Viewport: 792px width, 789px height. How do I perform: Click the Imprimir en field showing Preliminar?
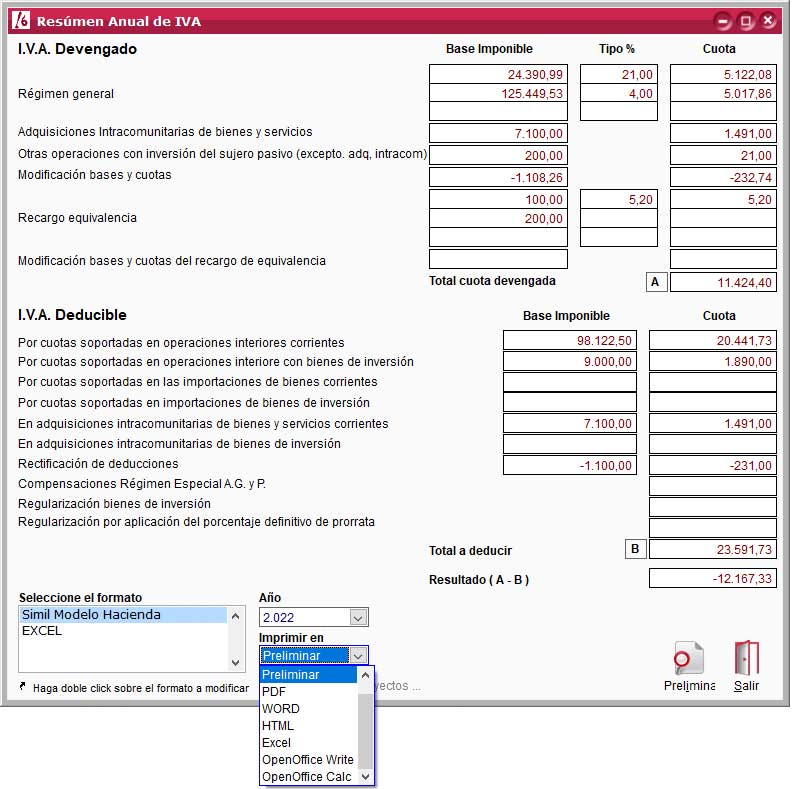point(305,656)
